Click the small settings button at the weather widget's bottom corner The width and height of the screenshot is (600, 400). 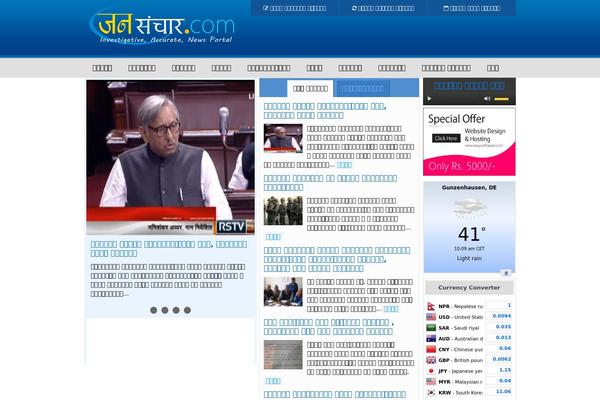click(506, 273)
